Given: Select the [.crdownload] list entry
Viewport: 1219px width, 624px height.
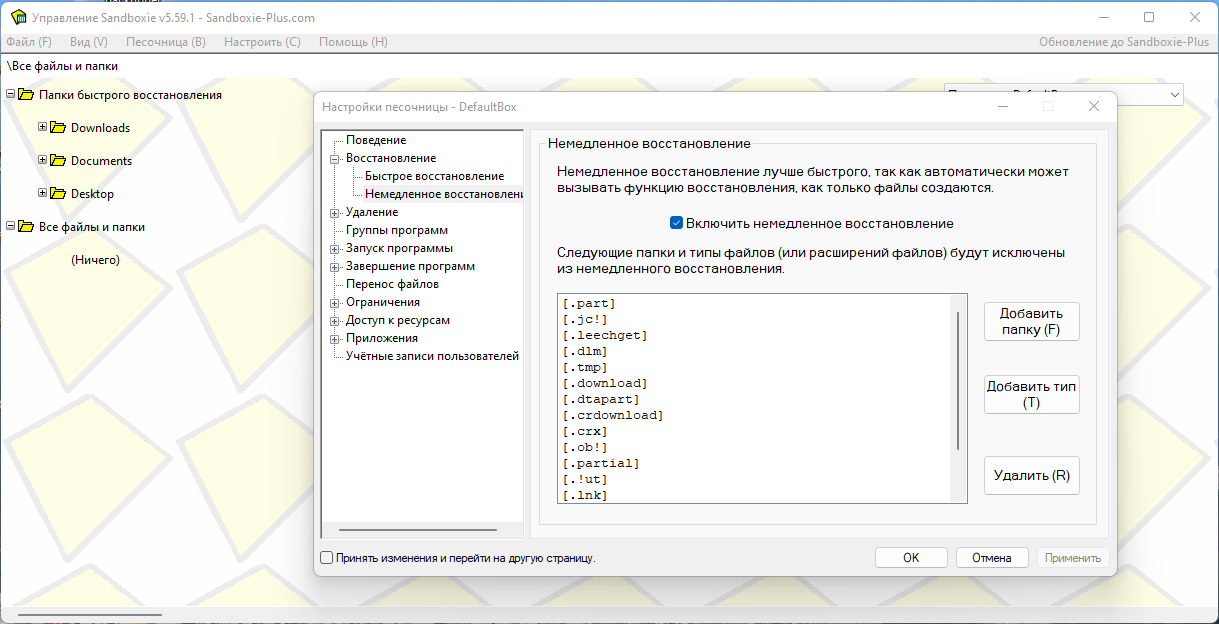Looking at the screenshot, I should [x=614, y=415].
